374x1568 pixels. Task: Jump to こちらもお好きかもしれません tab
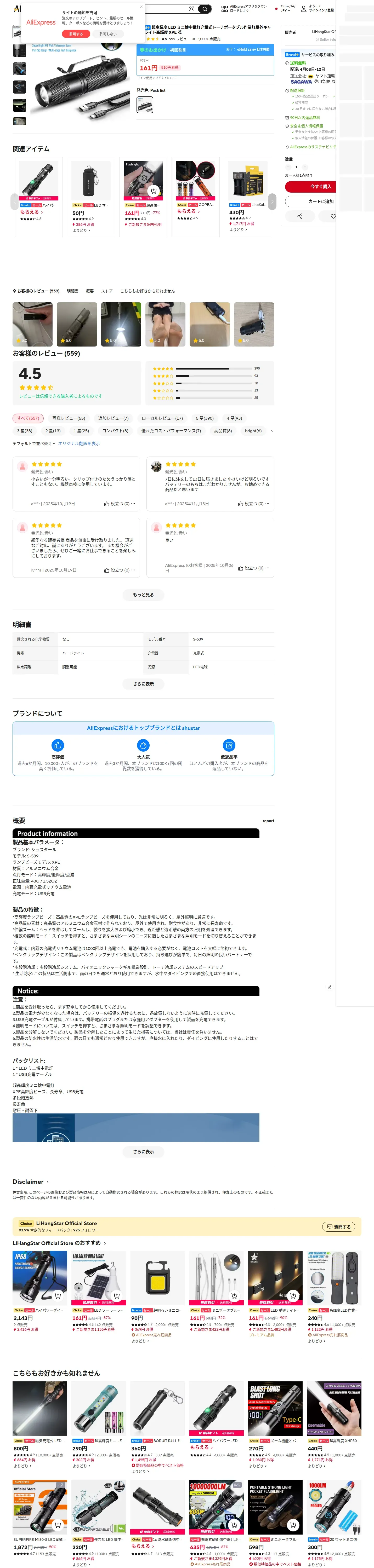pos(148,291)
